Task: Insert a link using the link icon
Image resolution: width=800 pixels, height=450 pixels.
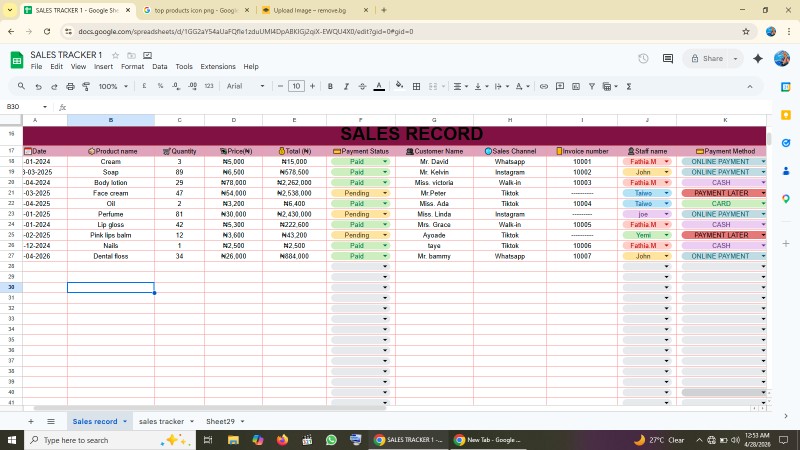Action: click(x=544, y=87)
